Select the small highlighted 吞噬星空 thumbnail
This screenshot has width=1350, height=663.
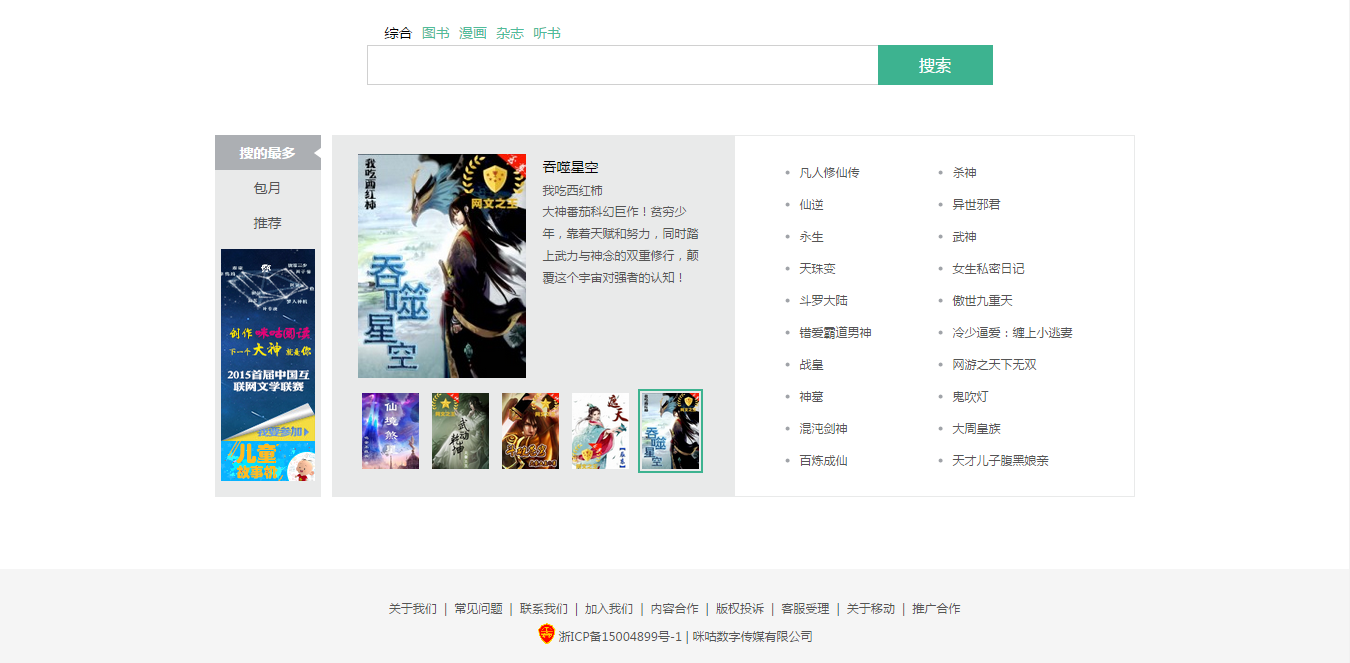(671, 431)
